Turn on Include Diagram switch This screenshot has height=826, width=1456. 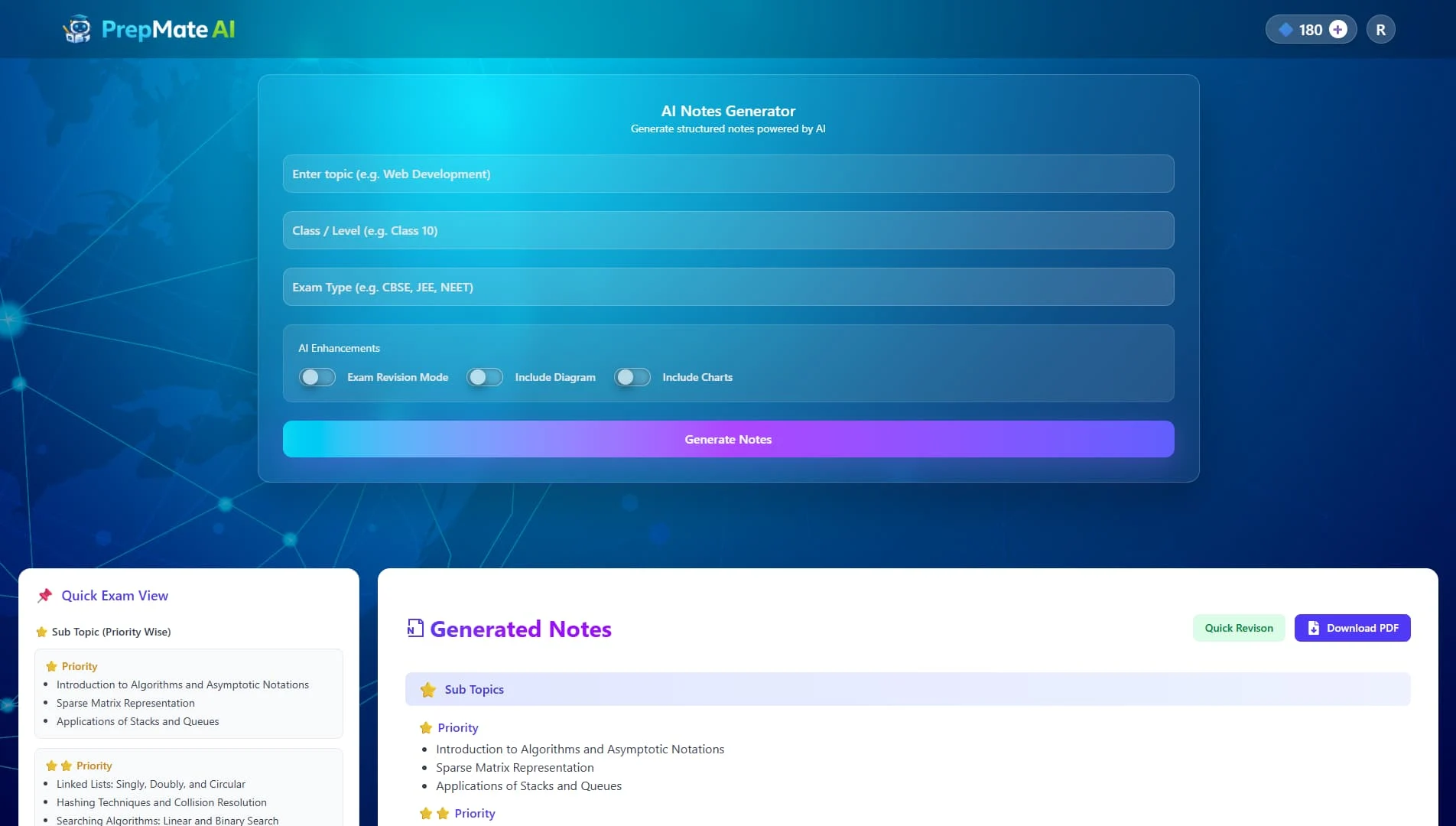pos(485,377)
